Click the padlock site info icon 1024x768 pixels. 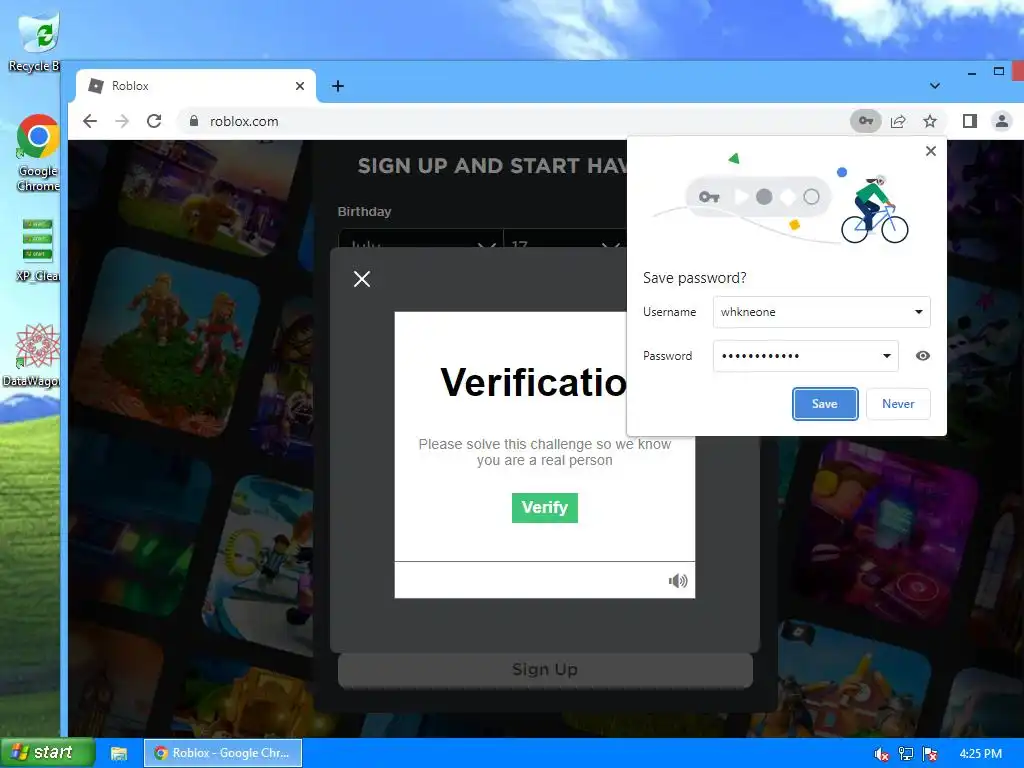pos(193,121)
